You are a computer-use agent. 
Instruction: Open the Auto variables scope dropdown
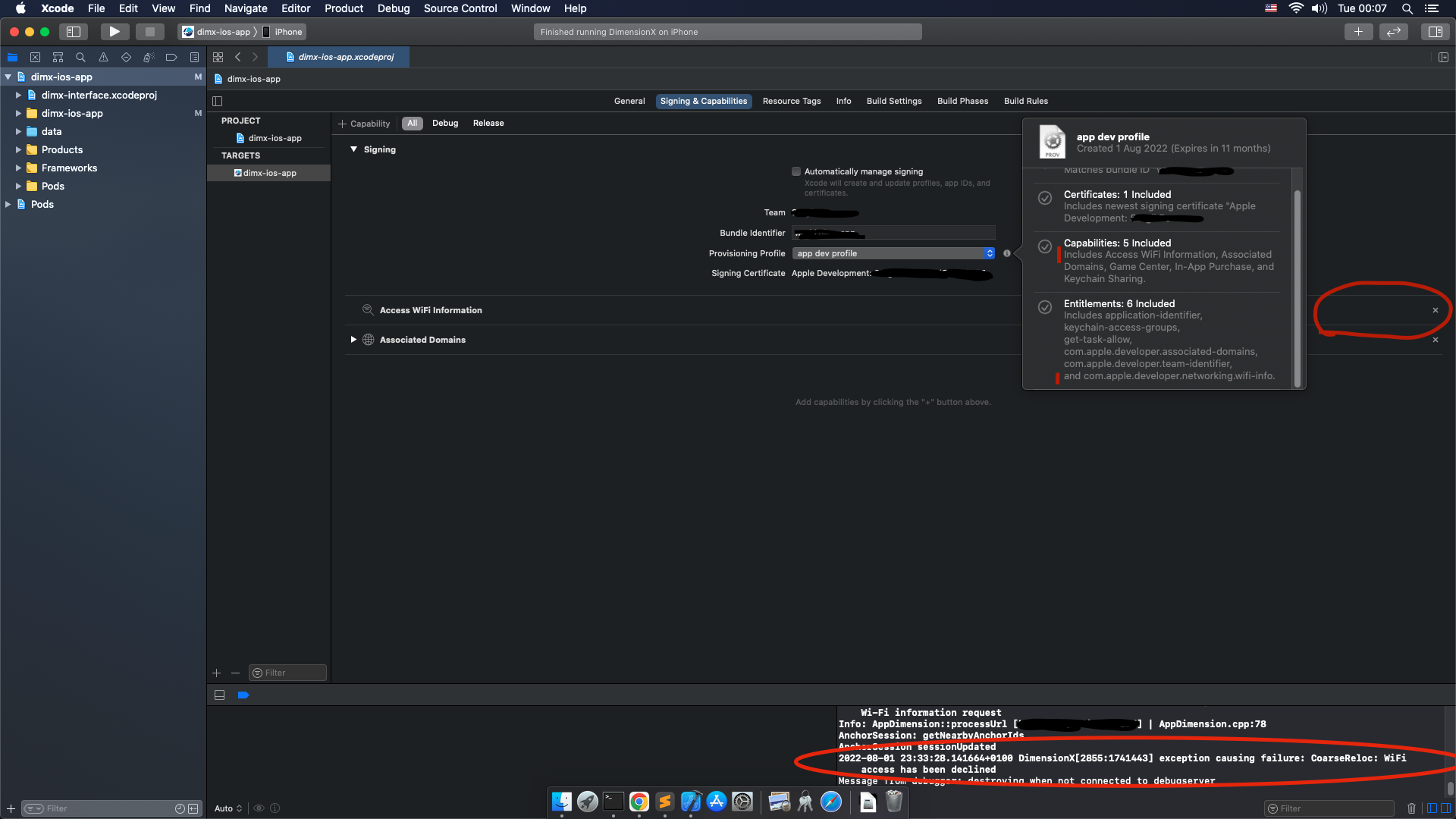click(228, 808)
